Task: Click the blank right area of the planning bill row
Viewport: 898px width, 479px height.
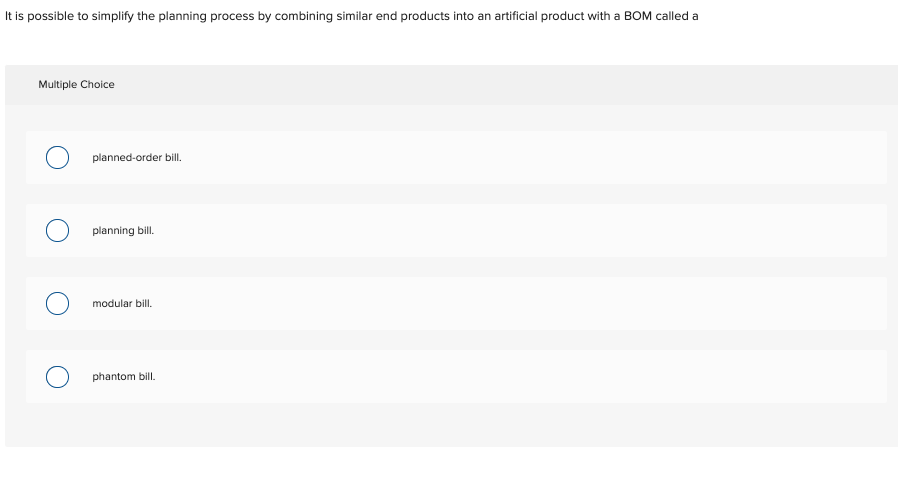Action: tap(600, 231)
